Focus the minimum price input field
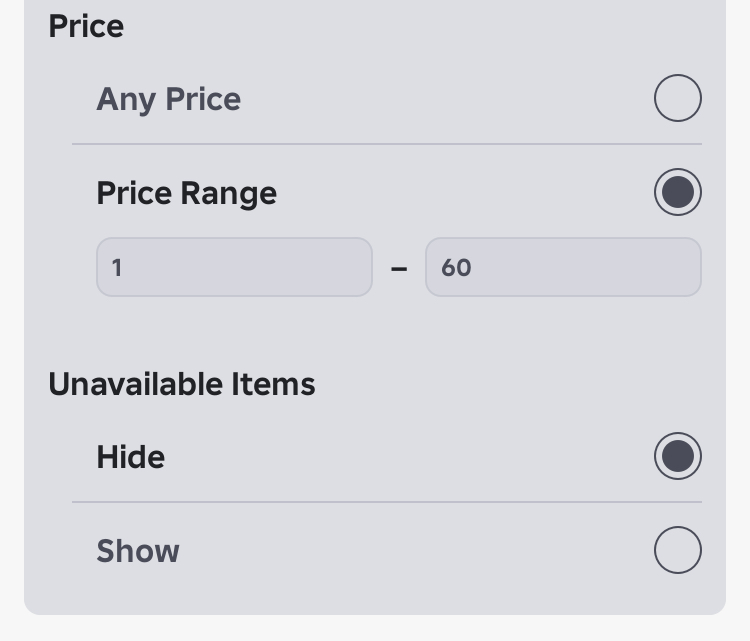750x641 pixels. point(234,267)
